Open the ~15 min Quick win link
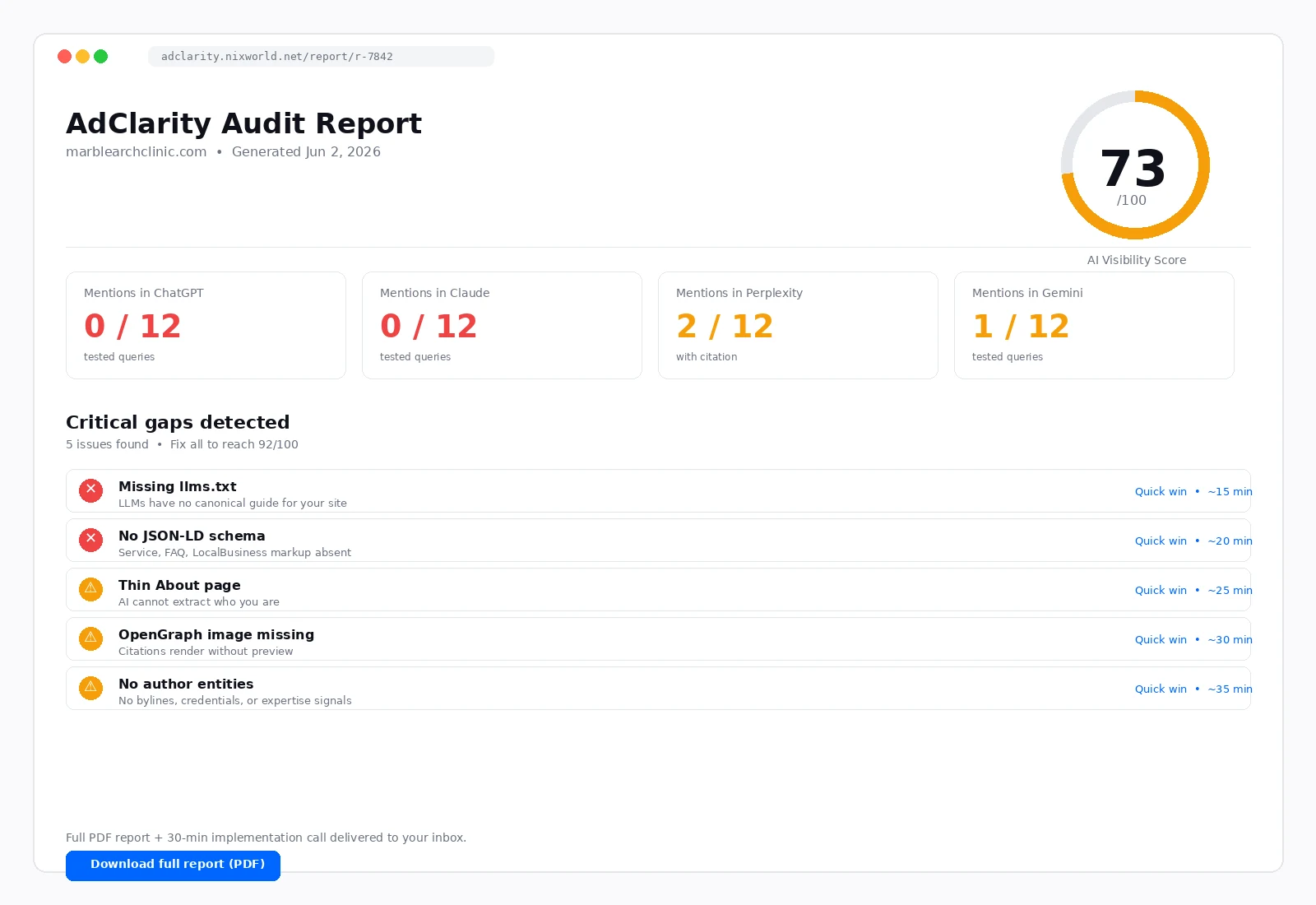The width and height of the screenshot is (1316, 905). coord(1193,491)
